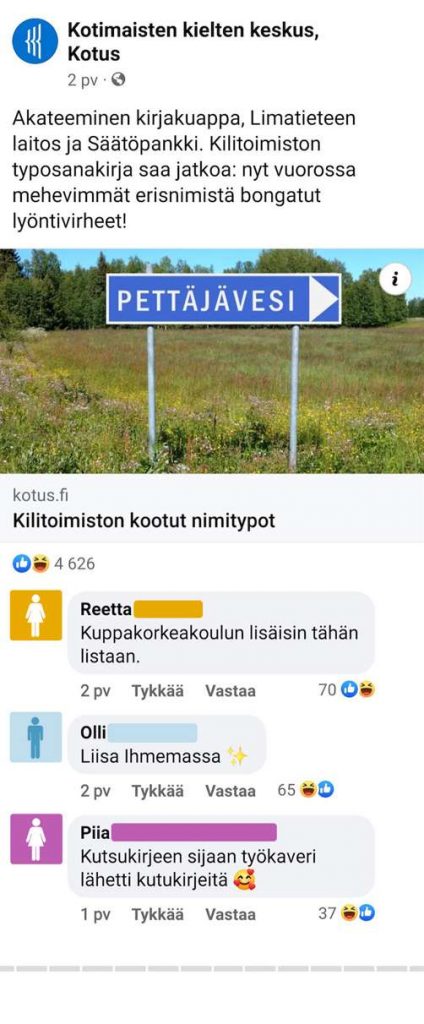This screenshot has width=424, height=1024.
Task: Reply to Olli's comment with Vastaa
Action: tap(230, 792)
